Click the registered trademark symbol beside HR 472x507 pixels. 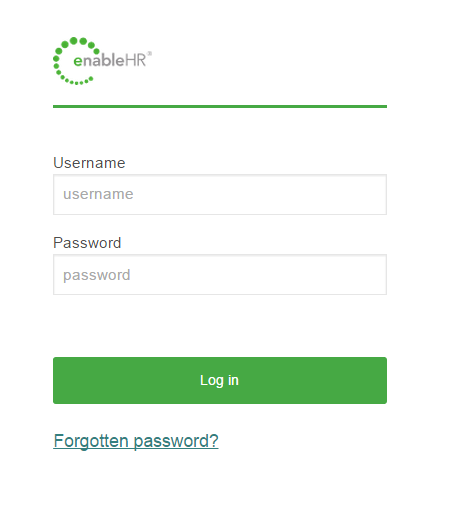(x=150, y=53)
